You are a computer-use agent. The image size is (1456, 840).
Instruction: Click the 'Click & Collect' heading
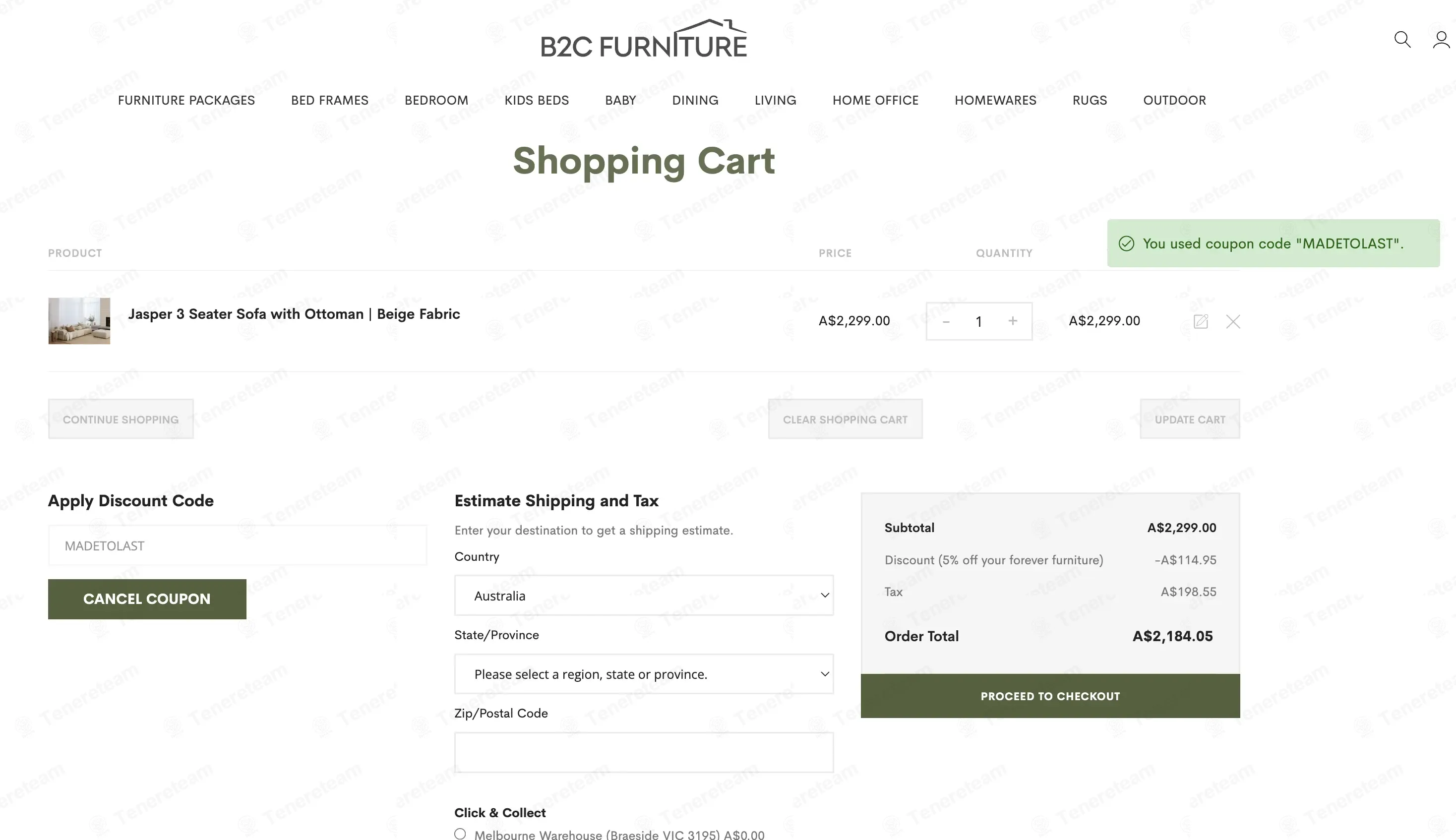(500, 812)
